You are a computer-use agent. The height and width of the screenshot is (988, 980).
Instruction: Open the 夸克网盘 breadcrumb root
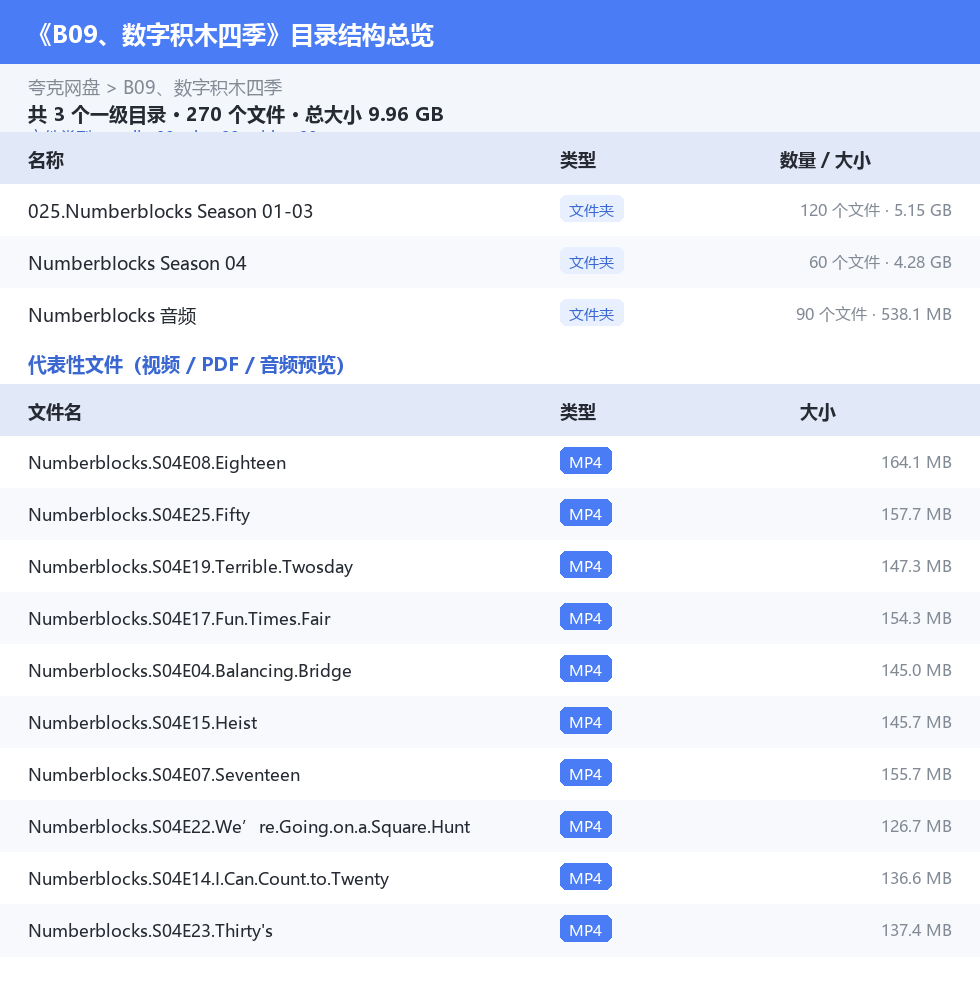[x=64, y=87]
